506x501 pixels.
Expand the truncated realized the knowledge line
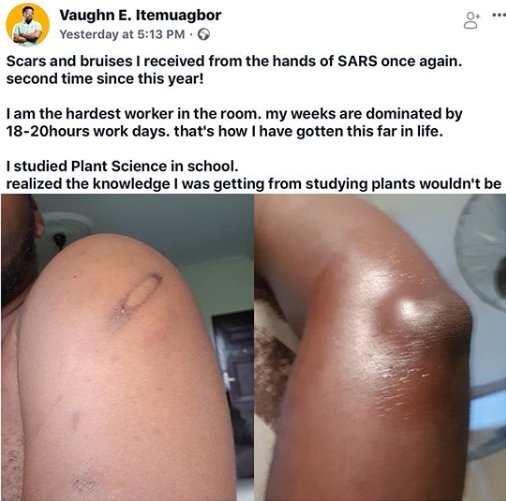(254, 184)
